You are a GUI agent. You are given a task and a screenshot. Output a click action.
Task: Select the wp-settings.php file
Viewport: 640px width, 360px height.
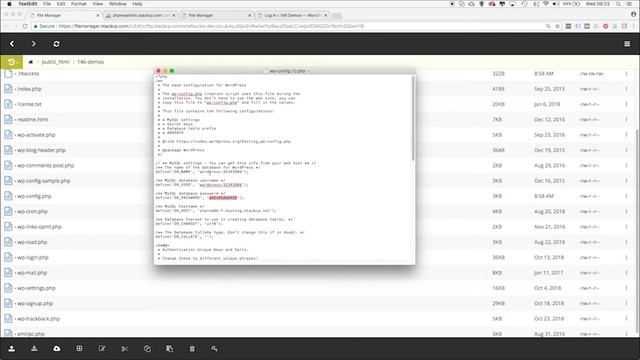(36, 288)
